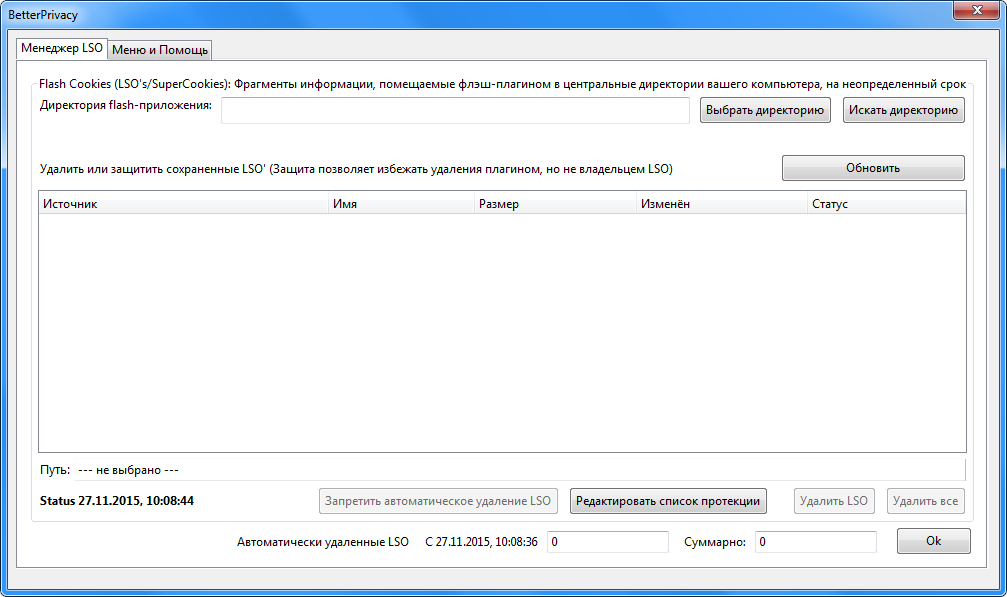Confirm with the Ок button
The height and width of the screenshot is (597, 1007).
tap(932, 540)
